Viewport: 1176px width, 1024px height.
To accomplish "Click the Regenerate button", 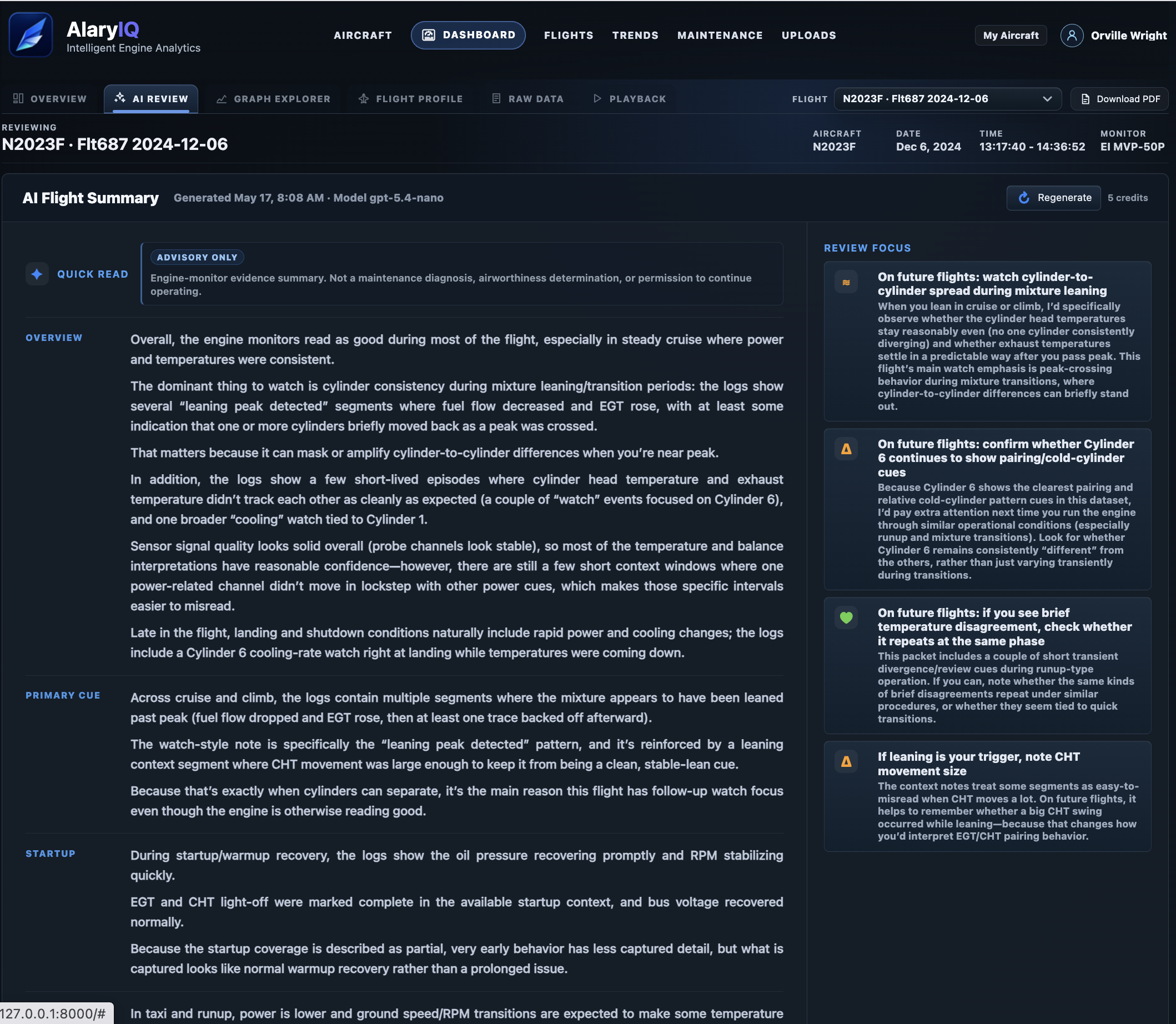I will point(1053,198).
